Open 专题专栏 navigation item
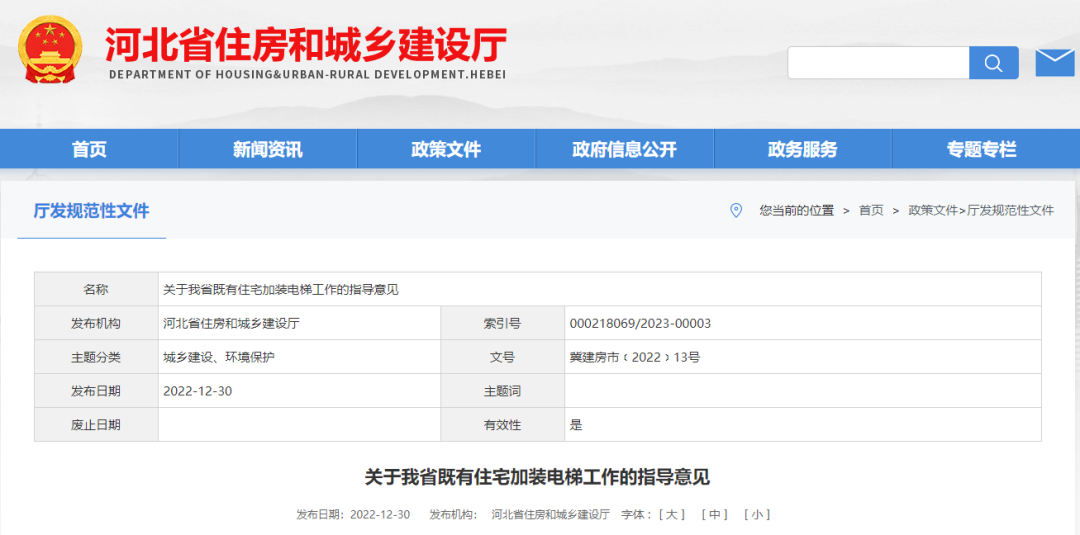The height and width of the screenshot is (535, 1080). pos(981,149)
